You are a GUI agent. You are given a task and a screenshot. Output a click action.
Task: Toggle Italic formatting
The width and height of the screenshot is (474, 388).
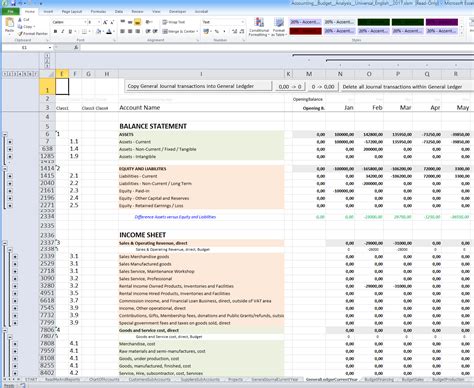[x=62, y=31]
